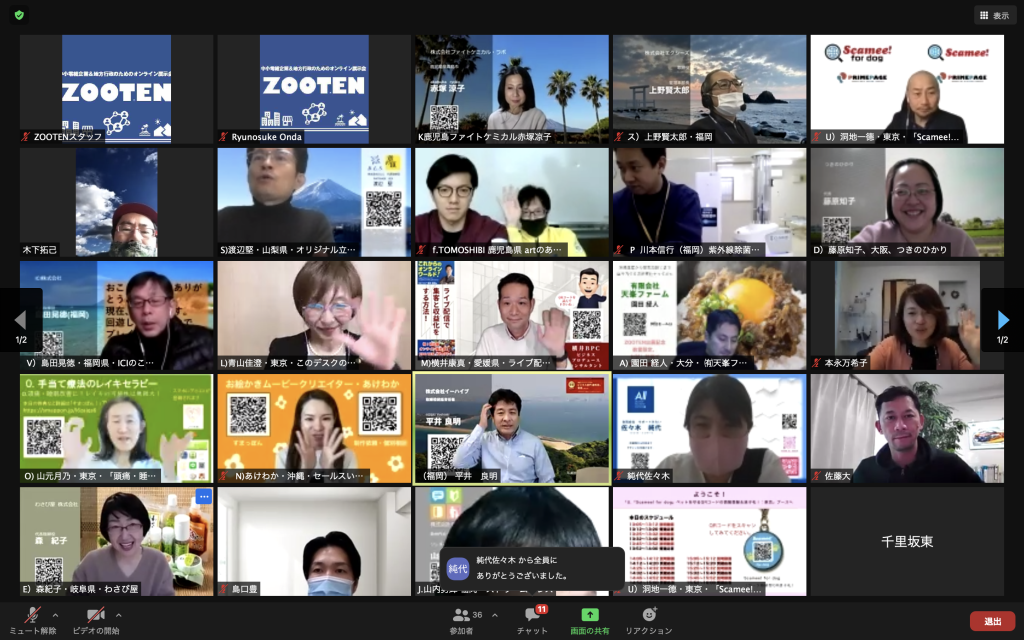The width and height of the screenshot is (1024, 640).
Task: Unmute the microphone
Action: [x=31, y=620]
